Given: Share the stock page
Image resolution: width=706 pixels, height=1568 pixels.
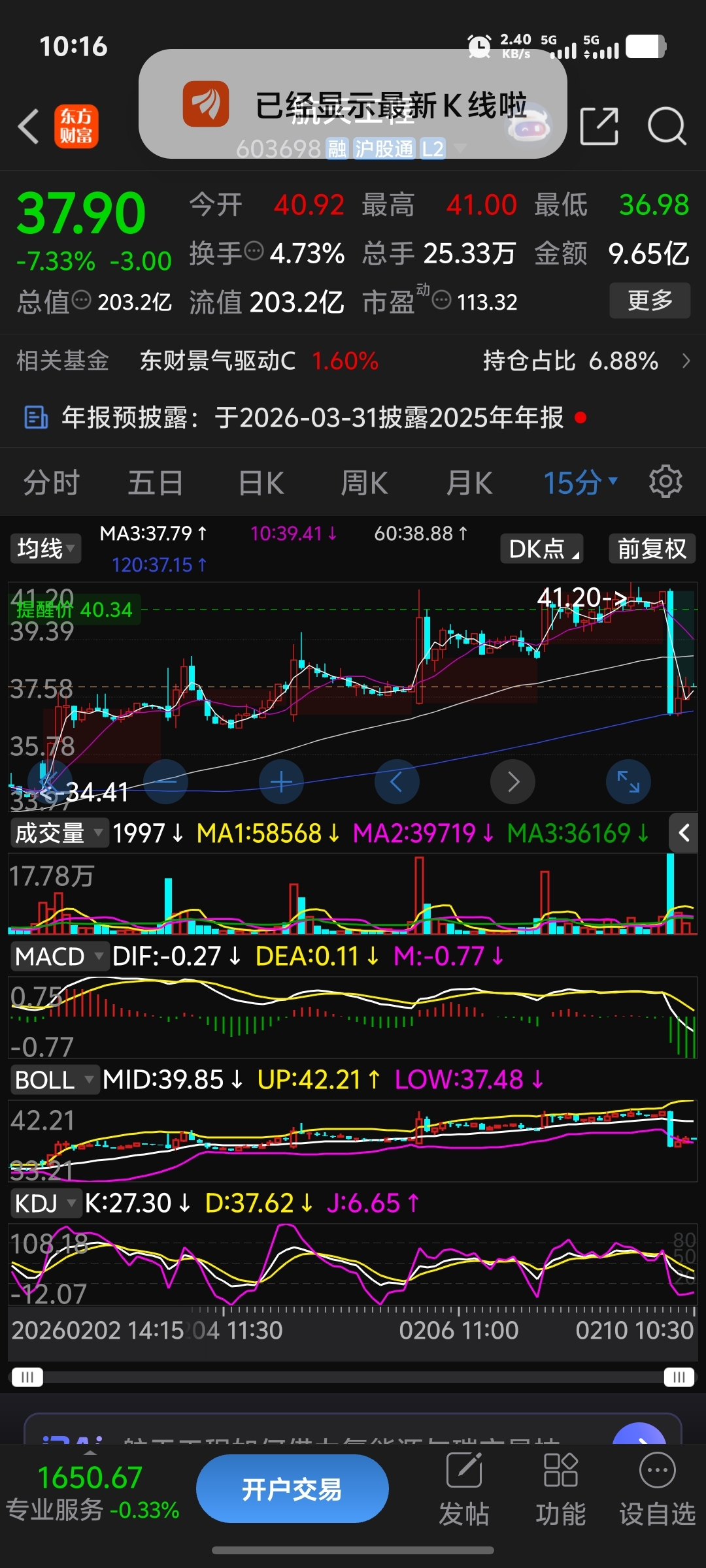Looking at the screenshot, I should pyautogui.click(x=599, y=125).
